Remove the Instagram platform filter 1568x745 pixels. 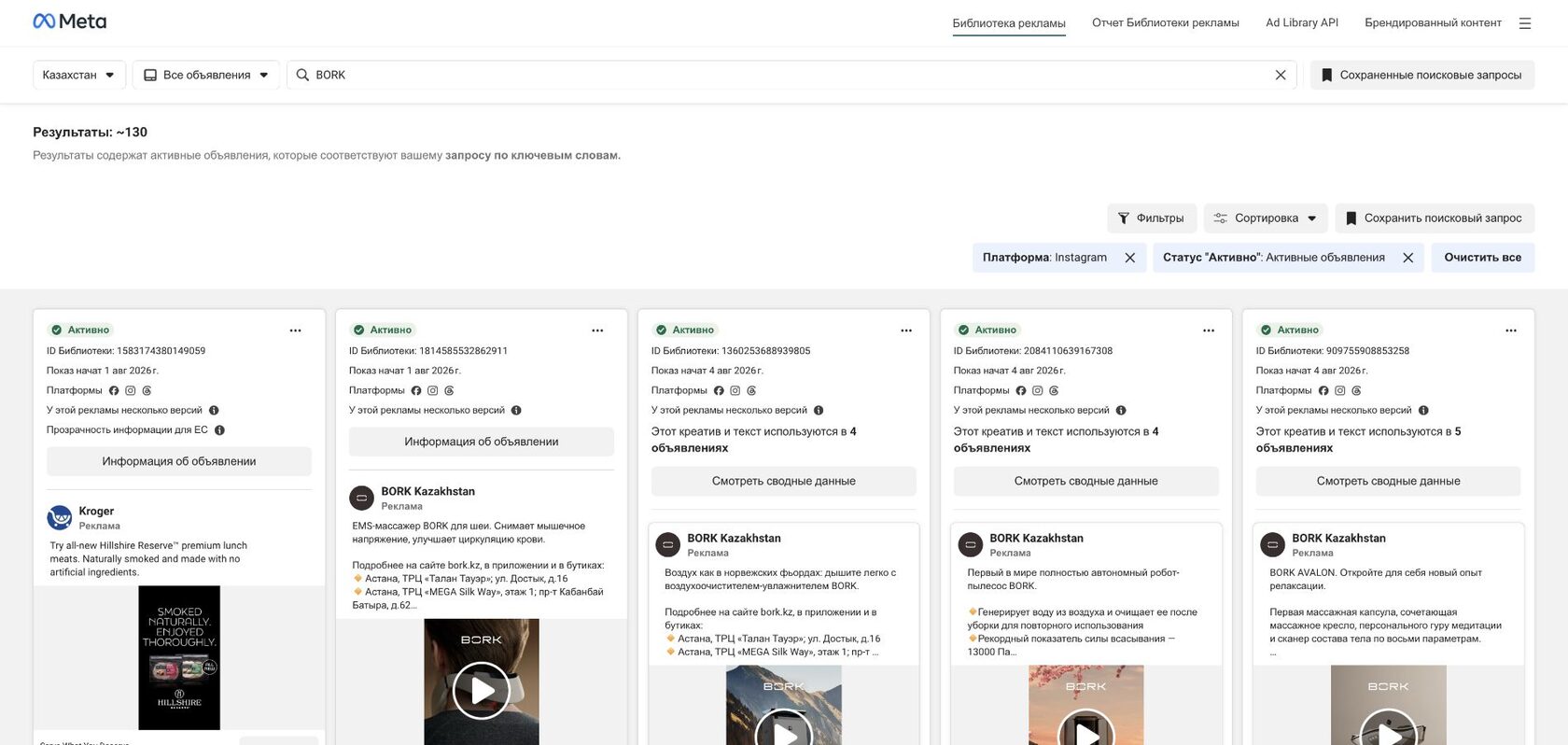point(1129,258)
